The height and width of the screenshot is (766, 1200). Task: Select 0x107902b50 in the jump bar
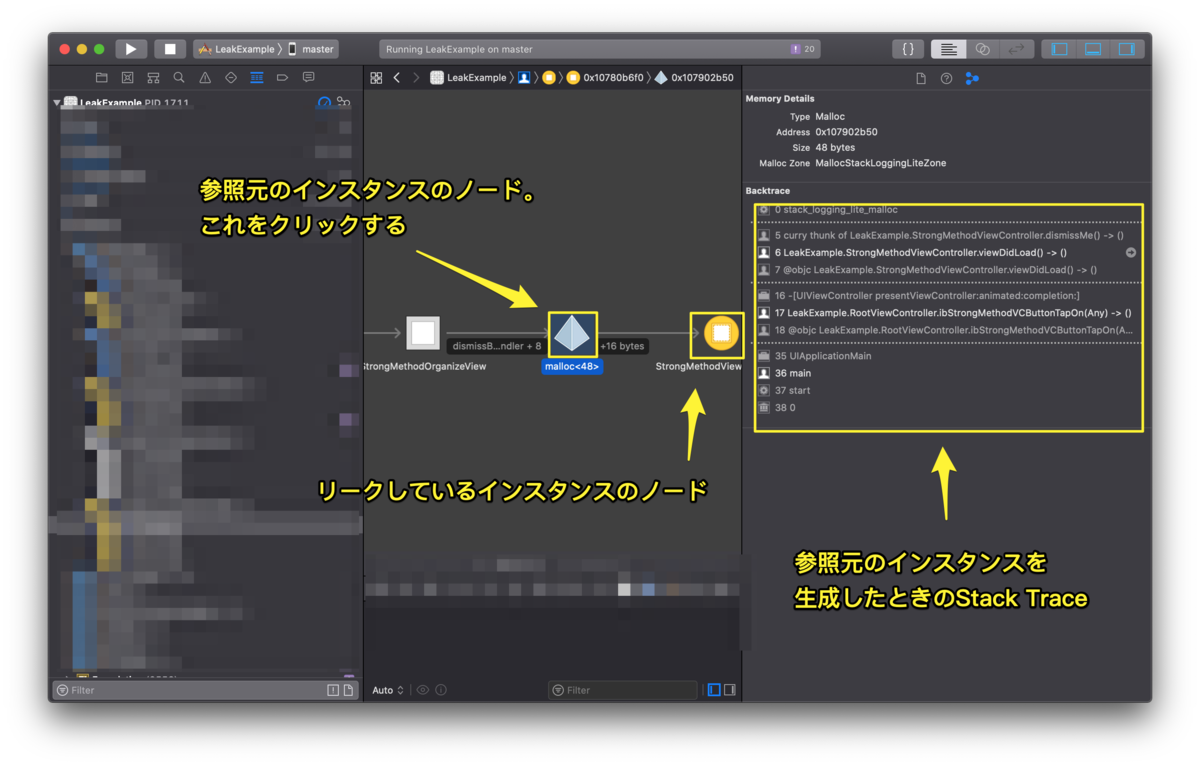pyautogui.click(x=694, y=77)
